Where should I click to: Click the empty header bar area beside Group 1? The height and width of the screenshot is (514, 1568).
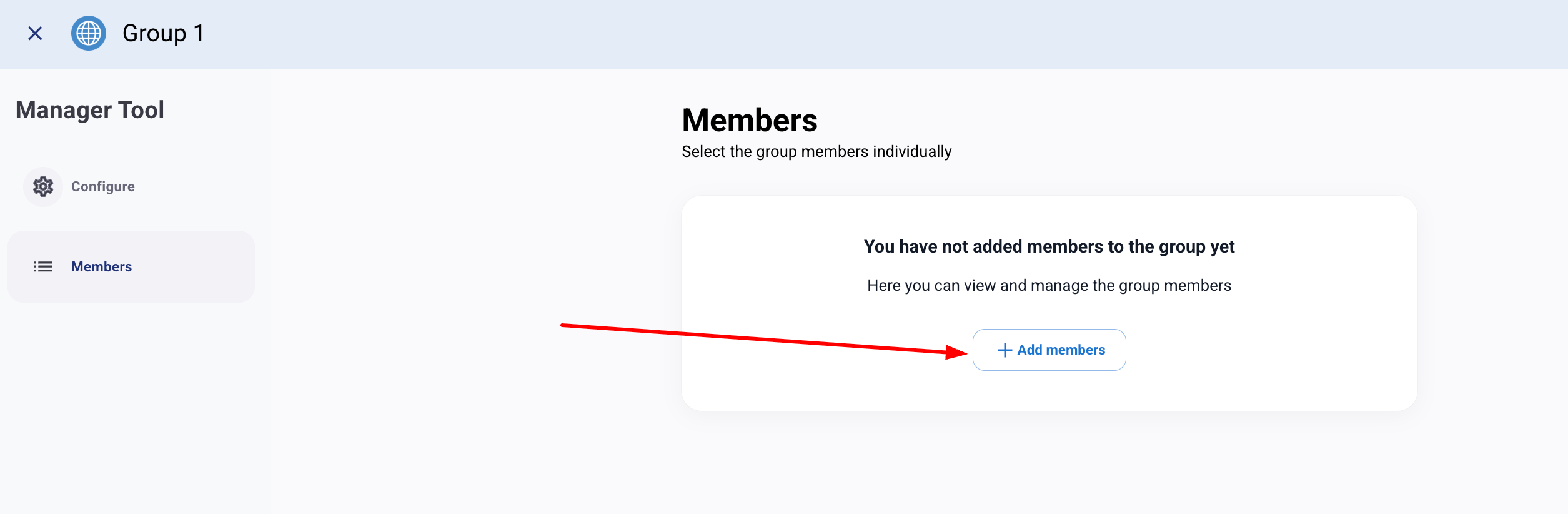(812, 34)
